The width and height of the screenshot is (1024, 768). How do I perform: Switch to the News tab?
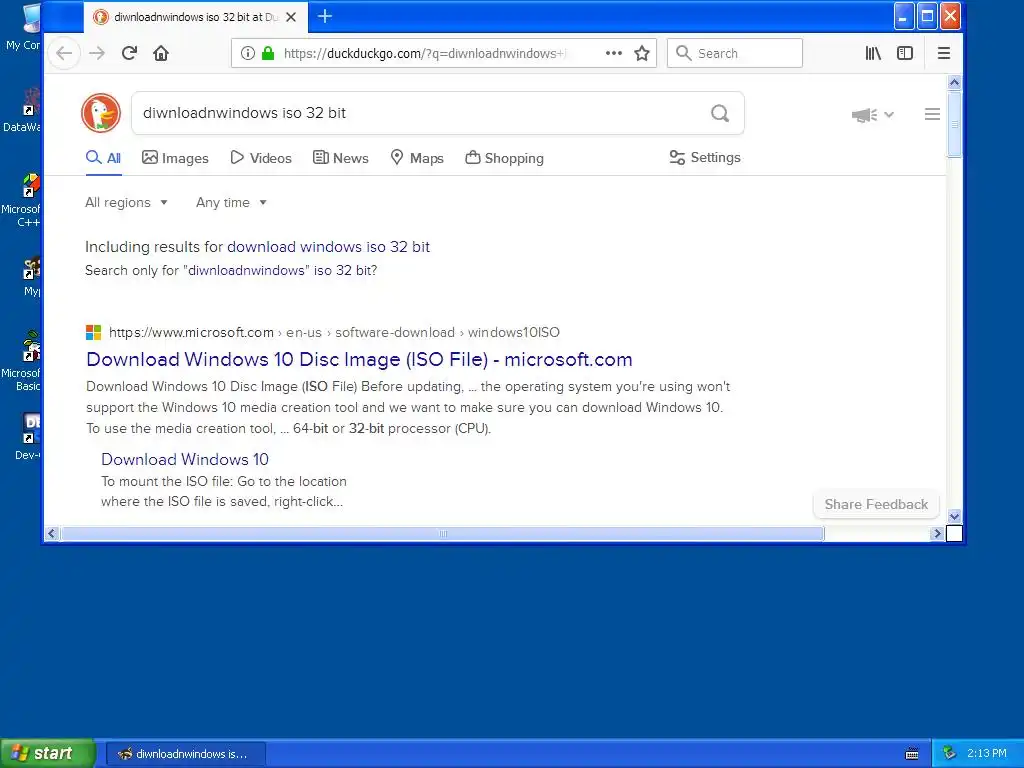340,158
